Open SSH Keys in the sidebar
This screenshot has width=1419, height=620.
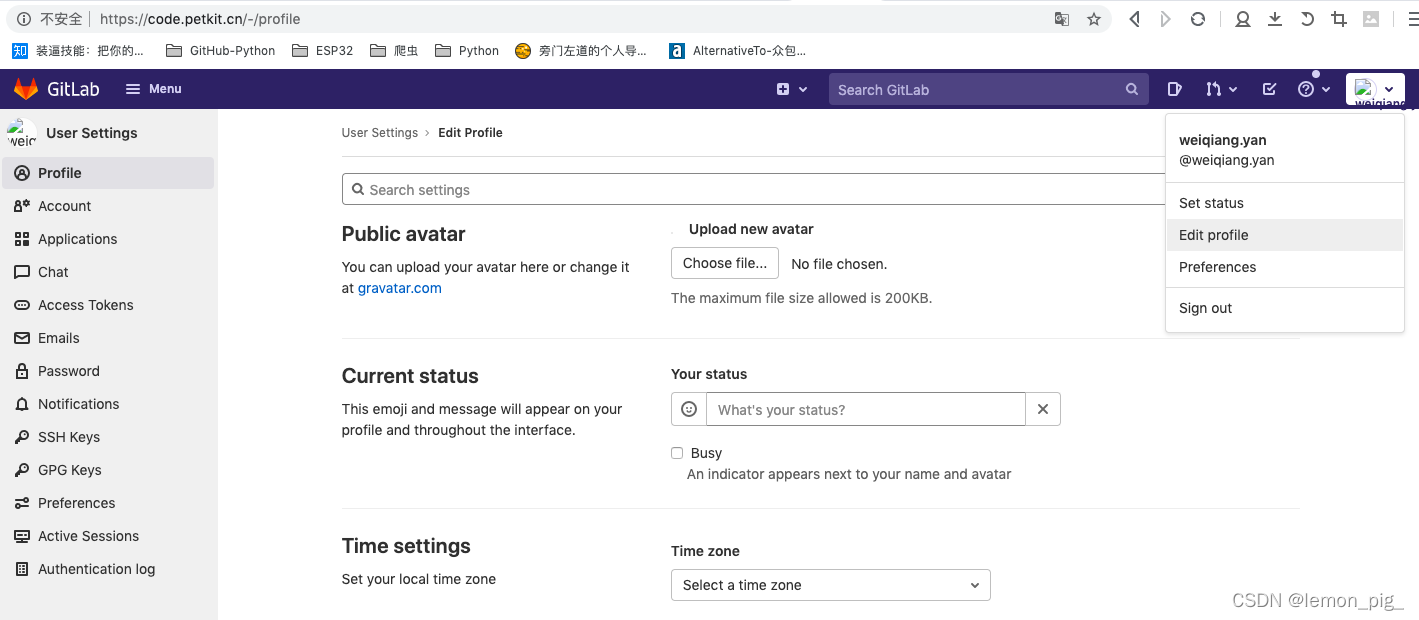[68, 437]
